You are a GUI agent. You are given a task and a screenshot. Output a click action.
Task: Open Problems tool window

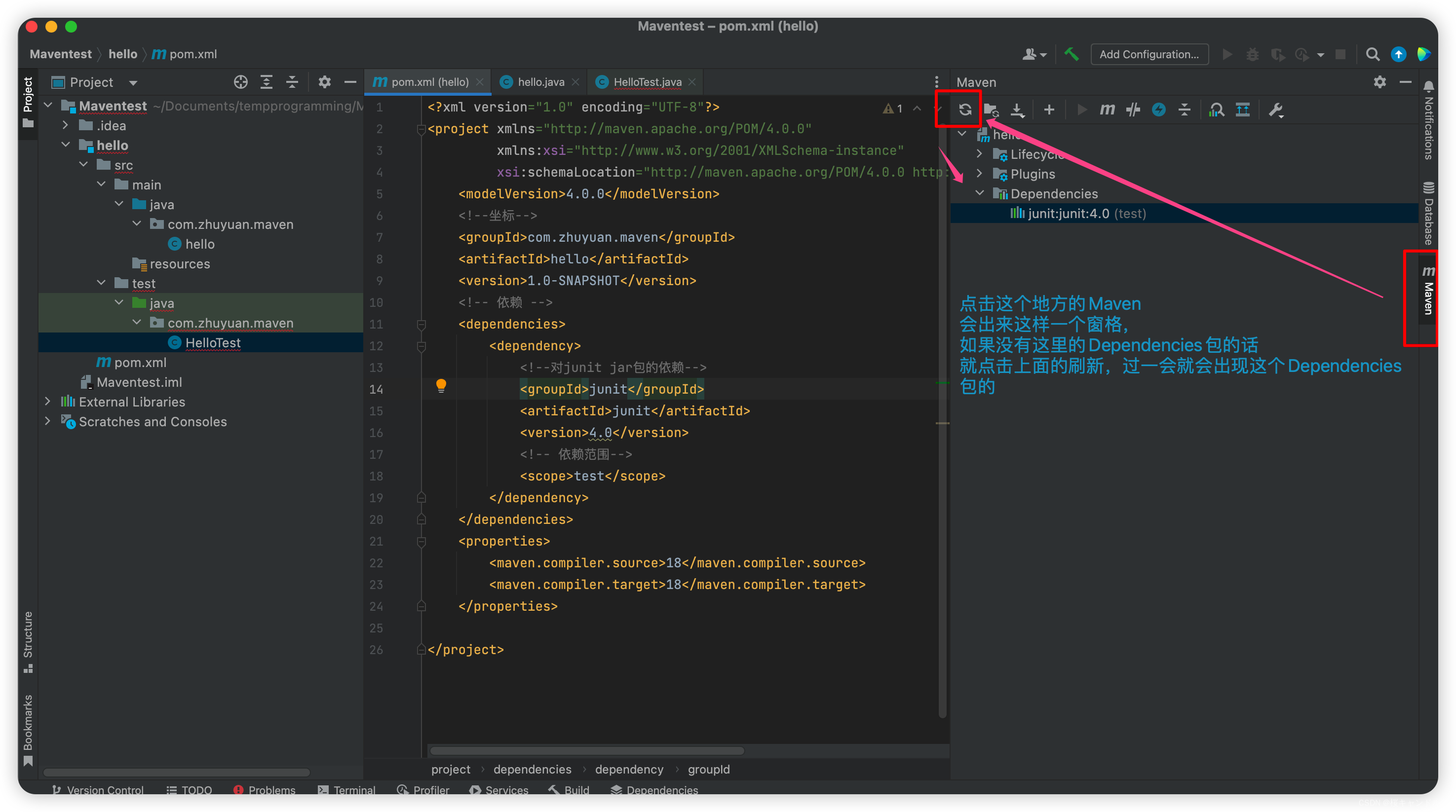click(x=265, y=789)
